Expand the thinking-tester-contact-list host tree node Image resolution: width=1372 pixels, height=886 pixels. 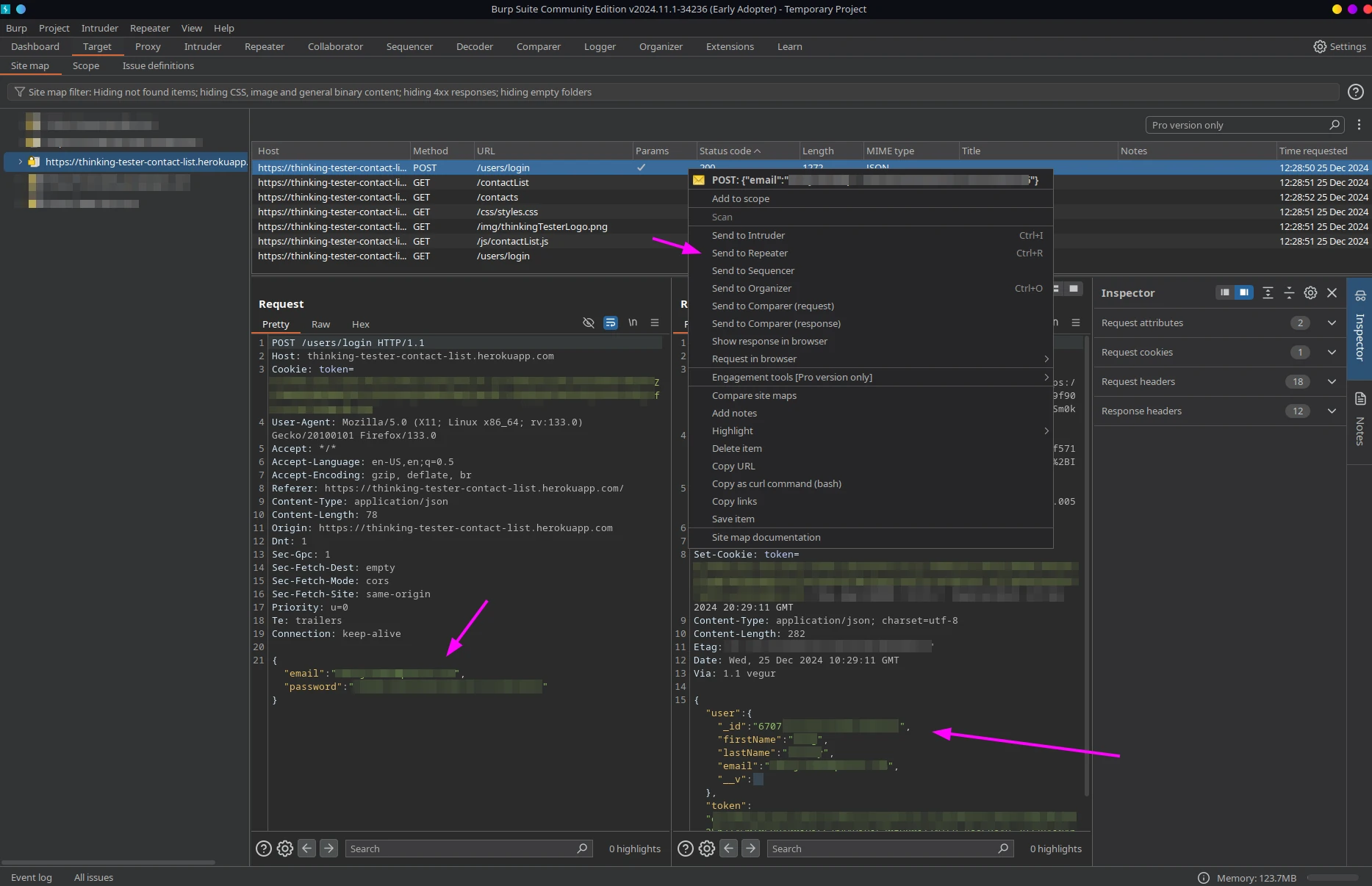click(20, 162)
